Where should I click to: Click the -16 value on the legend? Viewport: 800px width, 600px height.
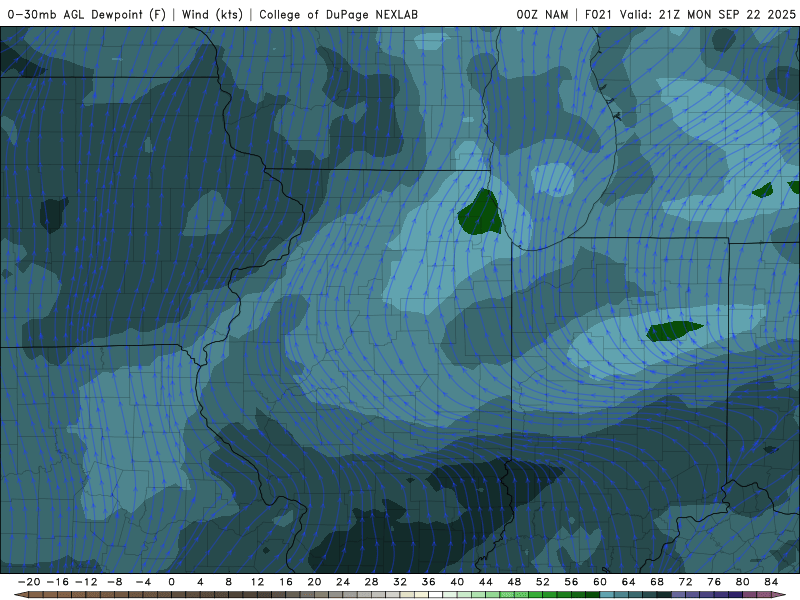click(x=57, y=582)
